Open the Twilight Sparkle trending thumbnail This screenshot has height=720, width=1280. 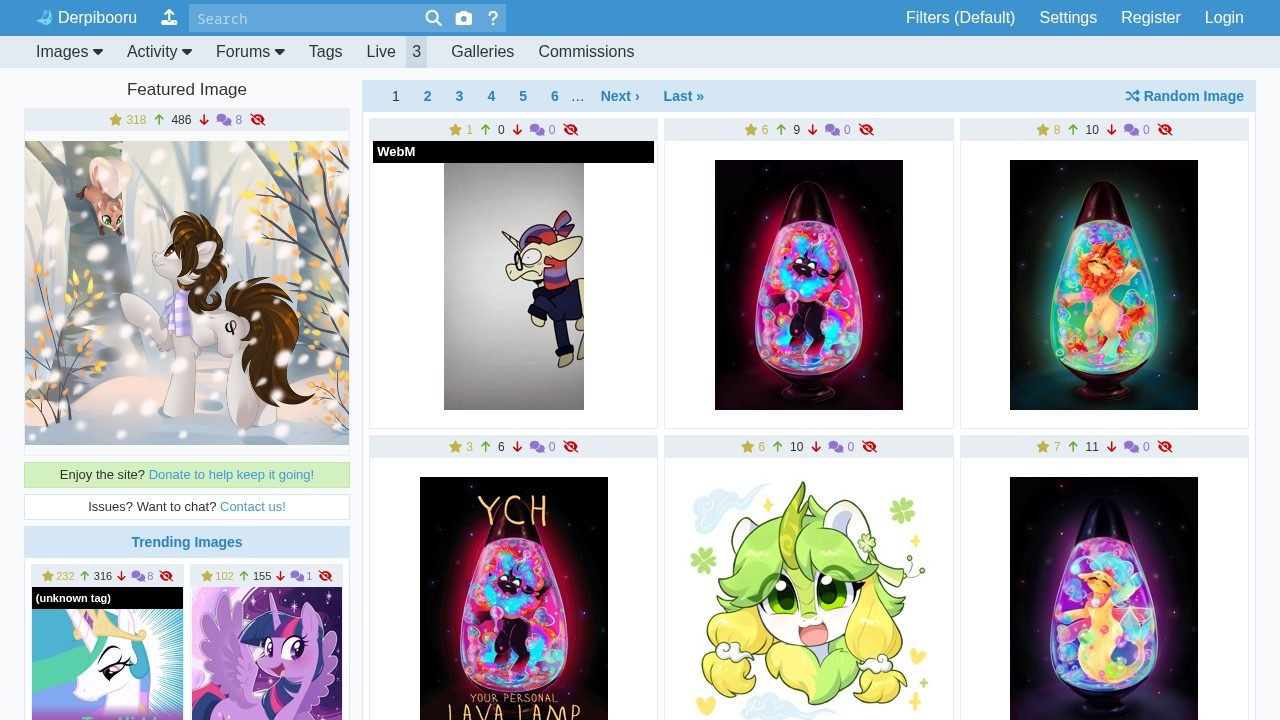(267, 653)
